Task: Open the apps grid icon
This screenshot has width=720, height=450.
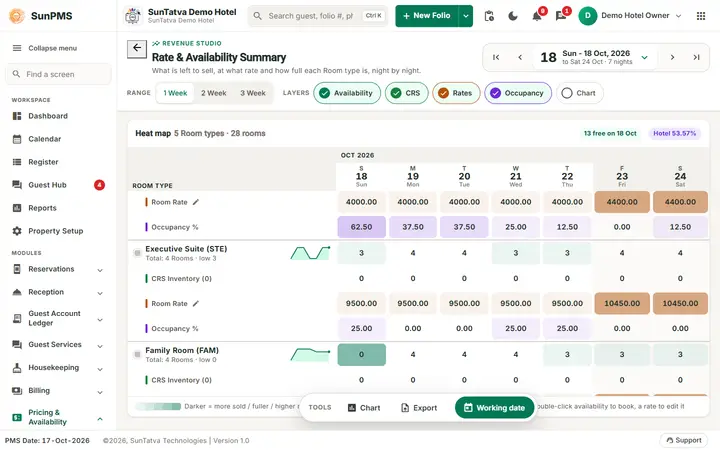Action: [x=701, y=16]
